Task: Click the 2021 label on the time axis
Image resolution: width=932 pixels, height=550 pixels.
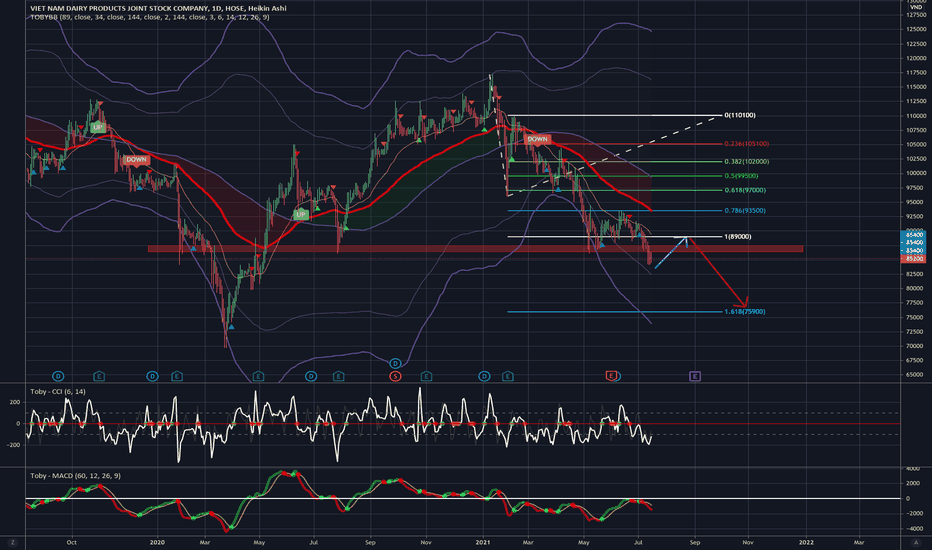Action: (x=483, y=542)
